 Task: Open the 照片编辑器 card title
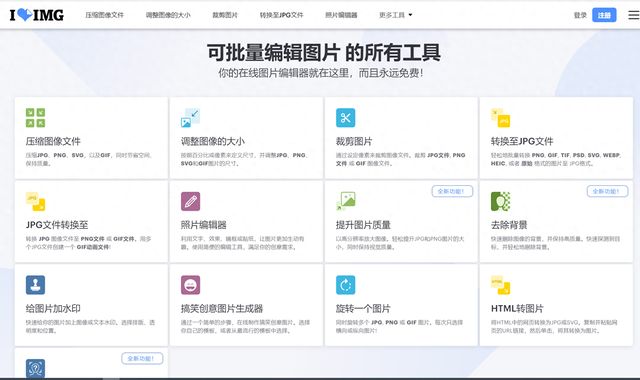[203, 225]
